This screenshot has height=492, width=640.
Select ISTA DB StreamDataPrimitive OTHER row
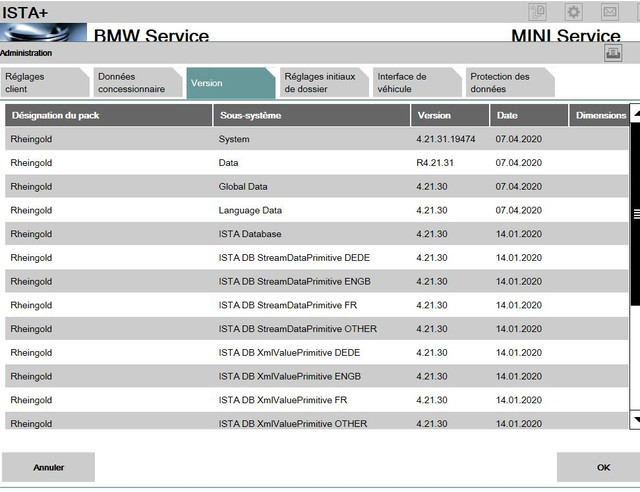point(316,328)
